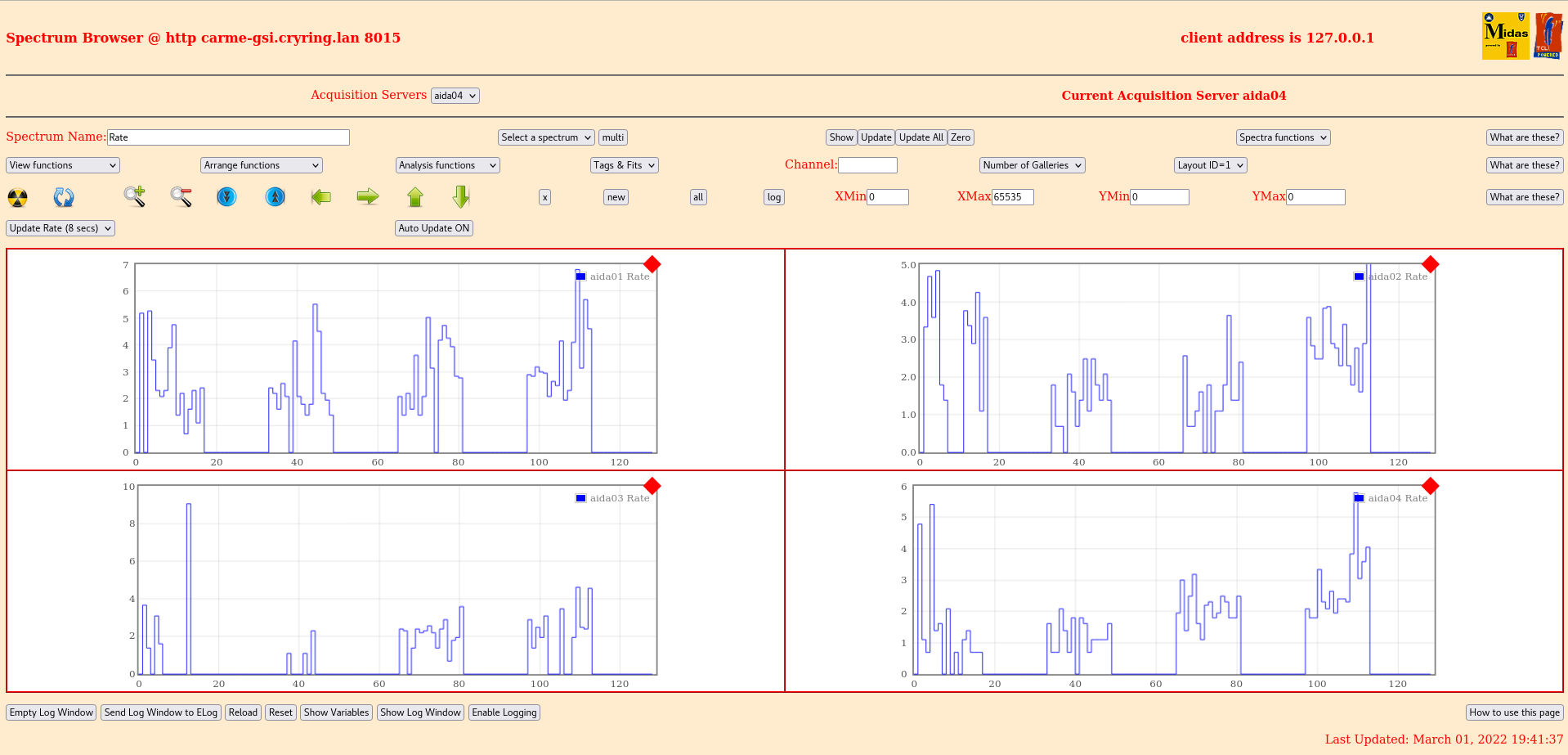1568x755 pixels.
Task: Click the blue aida01 Rate legend swatch
Action: 580,276
